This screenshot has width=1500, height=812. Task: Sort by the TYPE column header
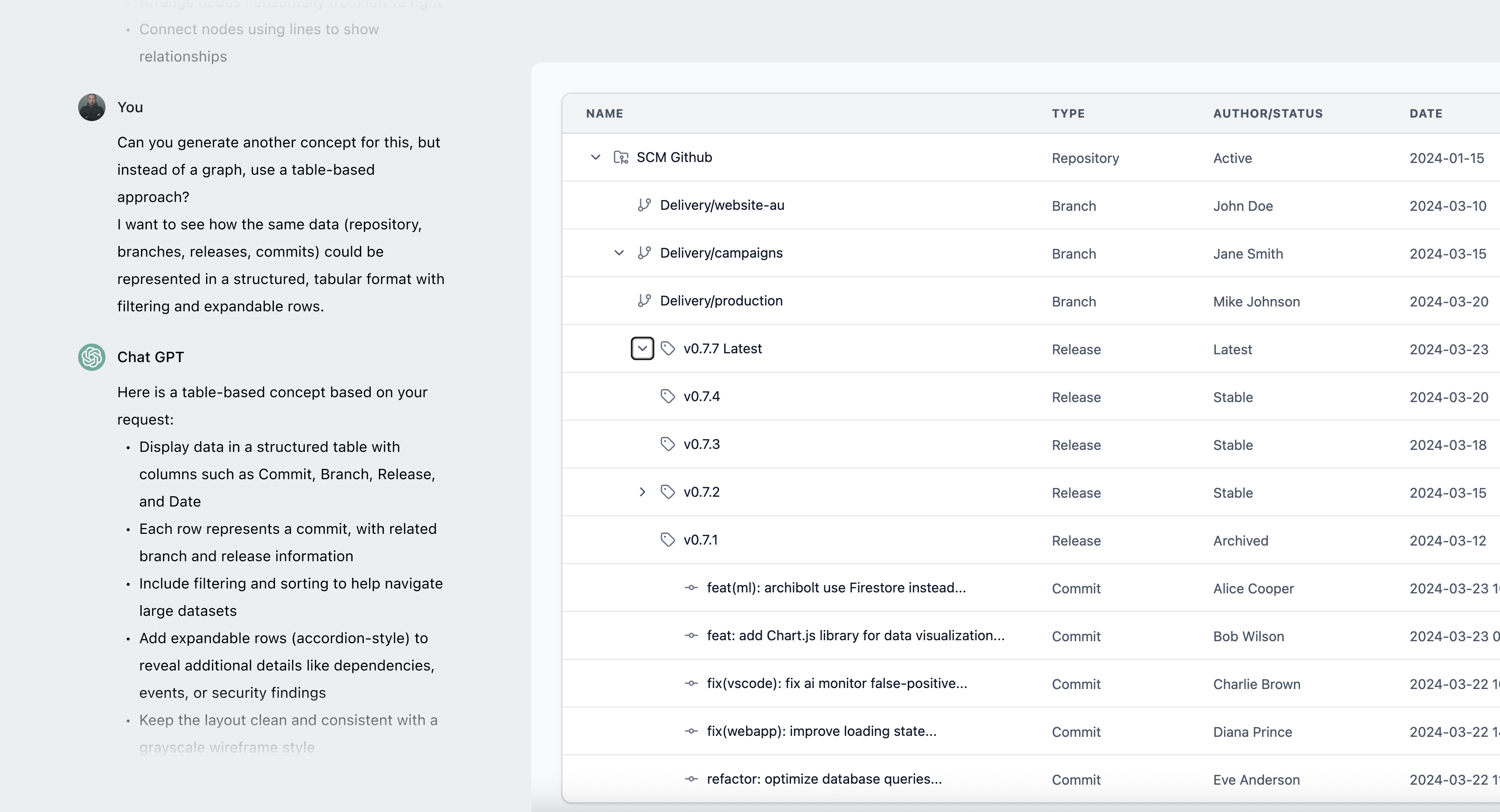tap(1068, 114)
